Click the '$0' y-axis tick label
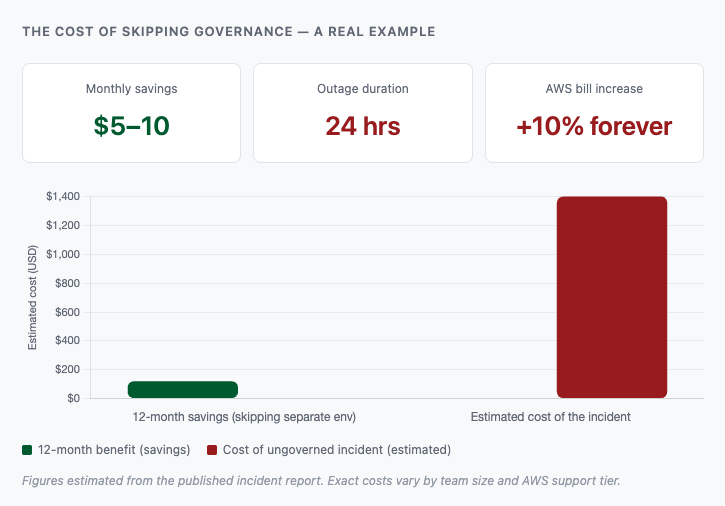The width and height of the screenshot is (725, 506). coord(72,398)
